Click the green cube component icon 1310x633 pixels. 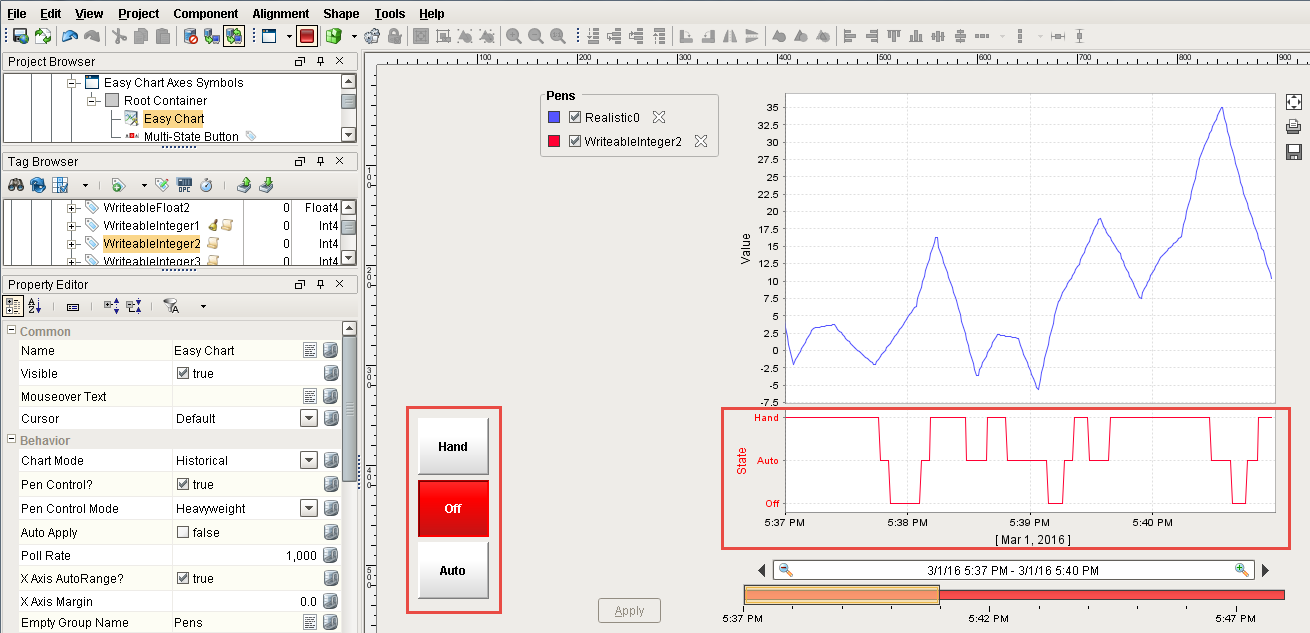pyautogui.click(x=335, y=36)
